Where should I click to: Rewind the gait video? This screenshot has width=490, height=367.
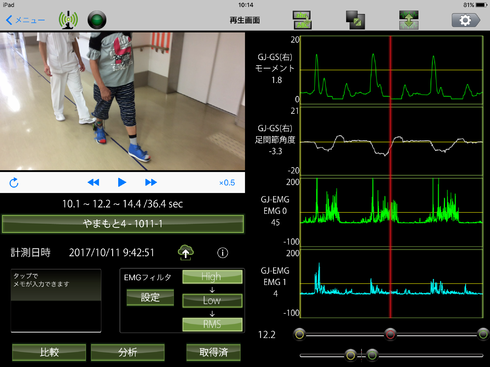click(93, 182)
